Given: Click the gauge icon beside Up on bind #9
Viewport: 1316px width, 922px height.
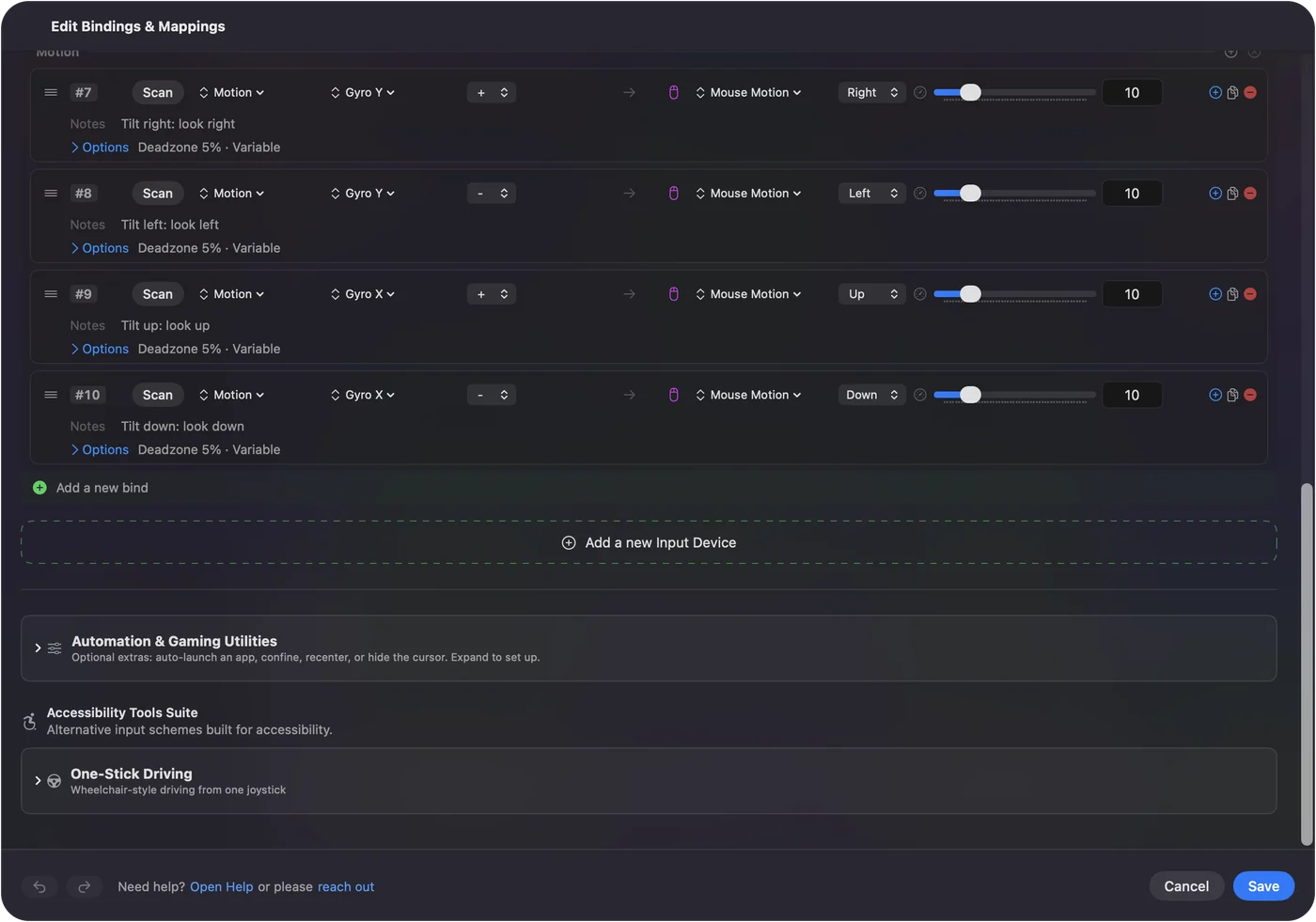Looking at the screenshot, I should point(920,294).
